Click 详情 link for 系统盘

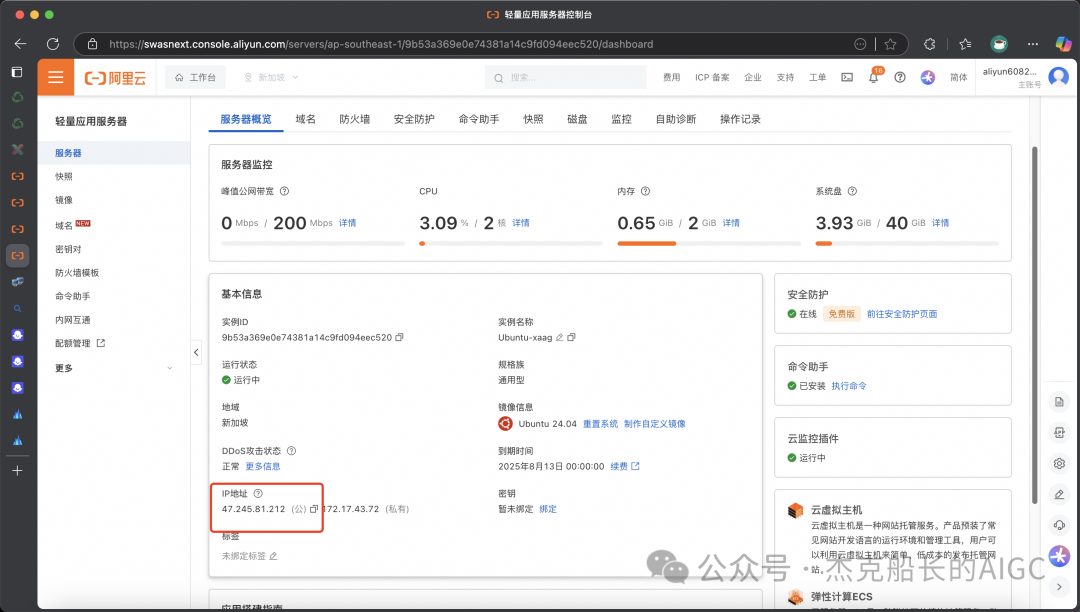(x=940, y=223)
